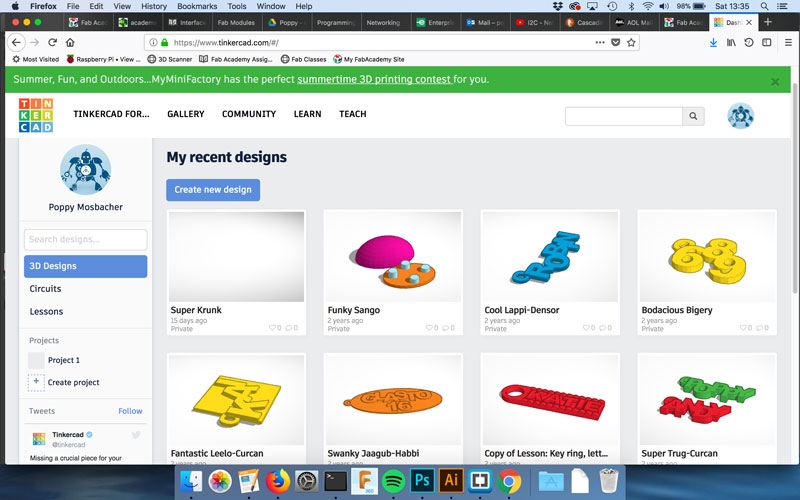Screen dimensions: 800x500
Task: Bookmark this page with star icon
Action: 631,42
